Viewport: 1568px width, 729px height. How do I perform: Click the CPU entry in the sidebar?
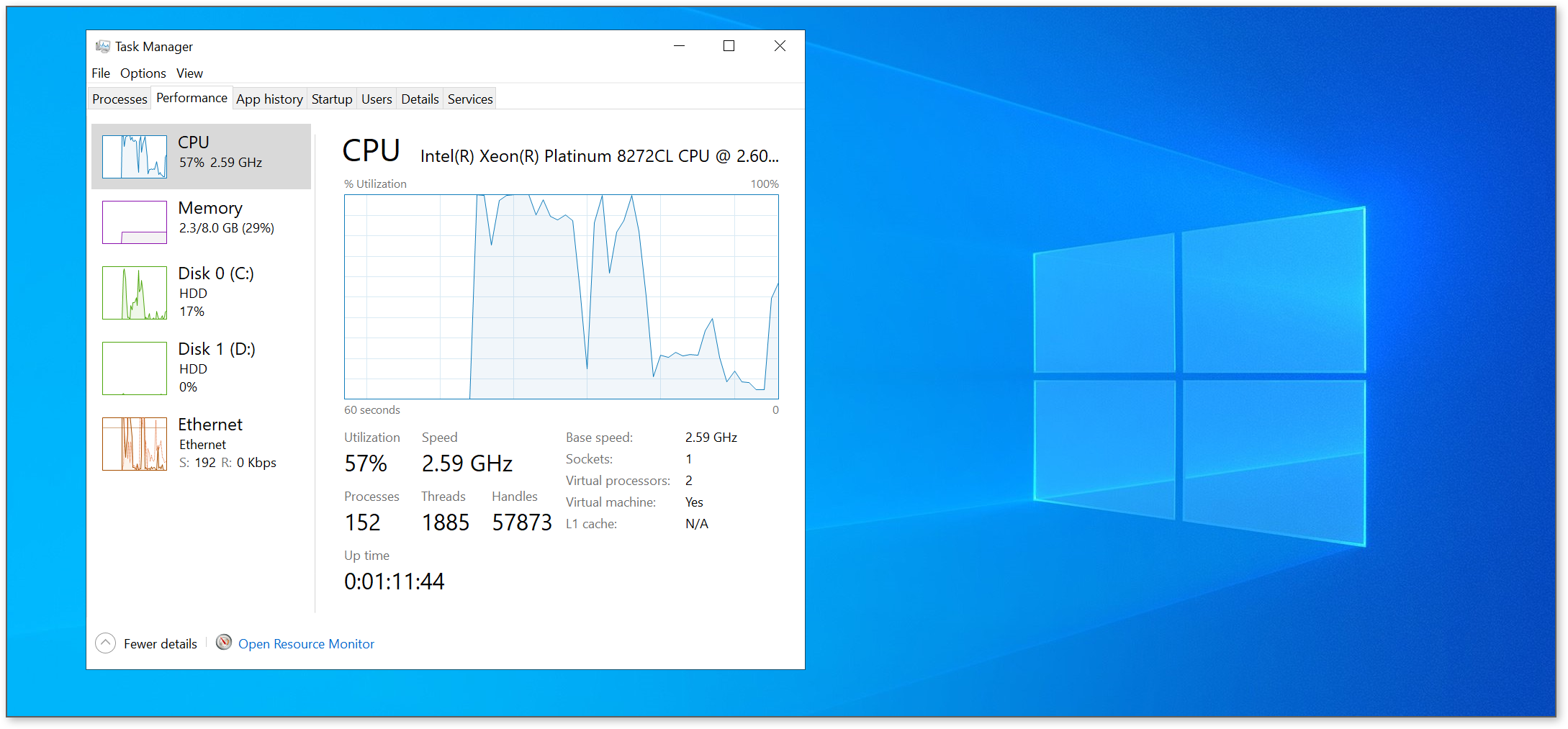pos(202,156)
